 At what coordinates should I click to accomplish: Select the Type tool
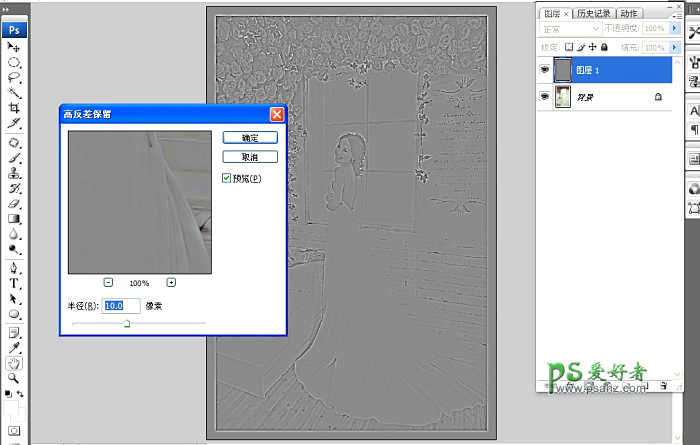click(x=15, y=283)
